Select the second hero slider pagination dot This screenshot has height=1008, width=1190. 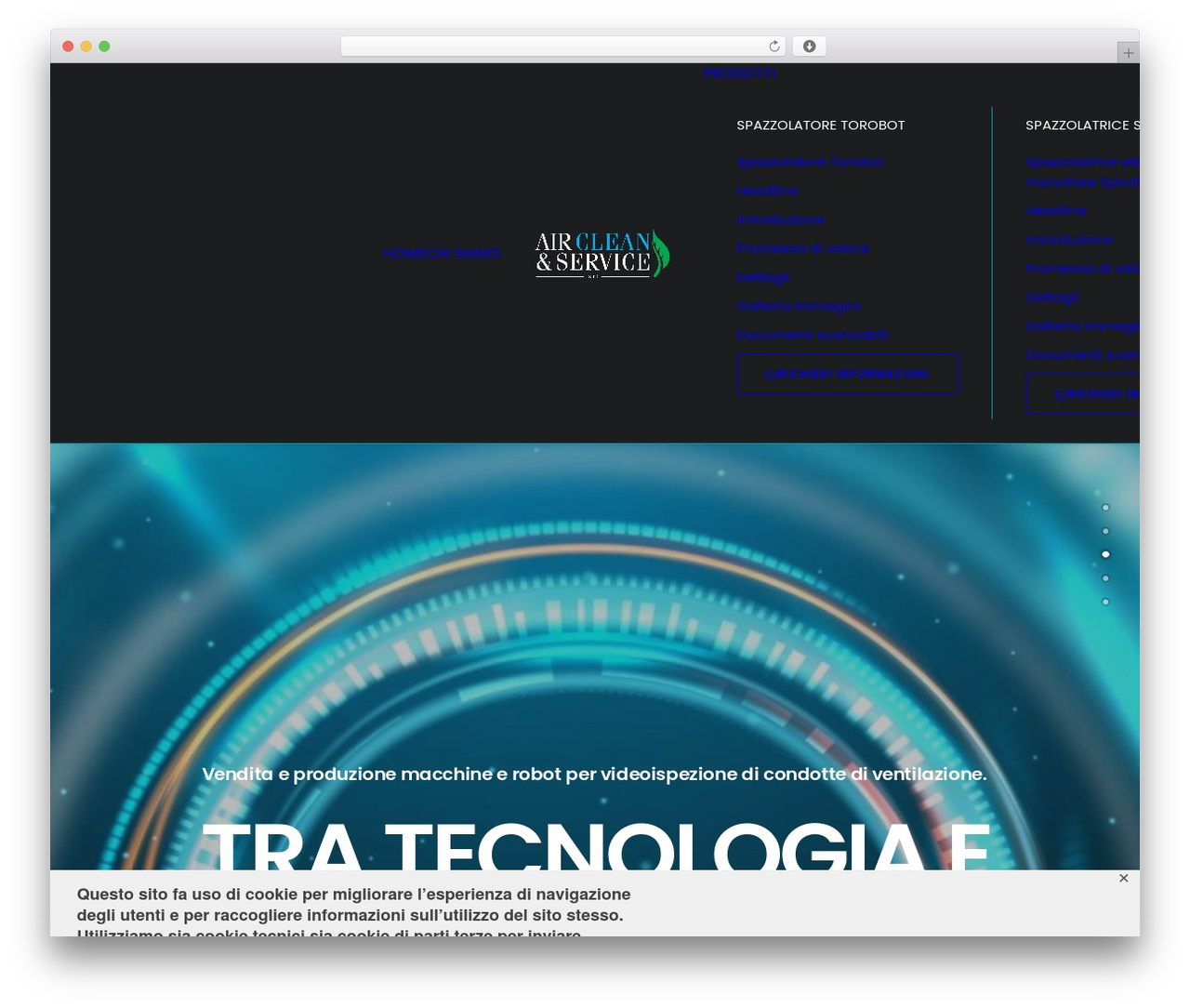pos(1105,531)
